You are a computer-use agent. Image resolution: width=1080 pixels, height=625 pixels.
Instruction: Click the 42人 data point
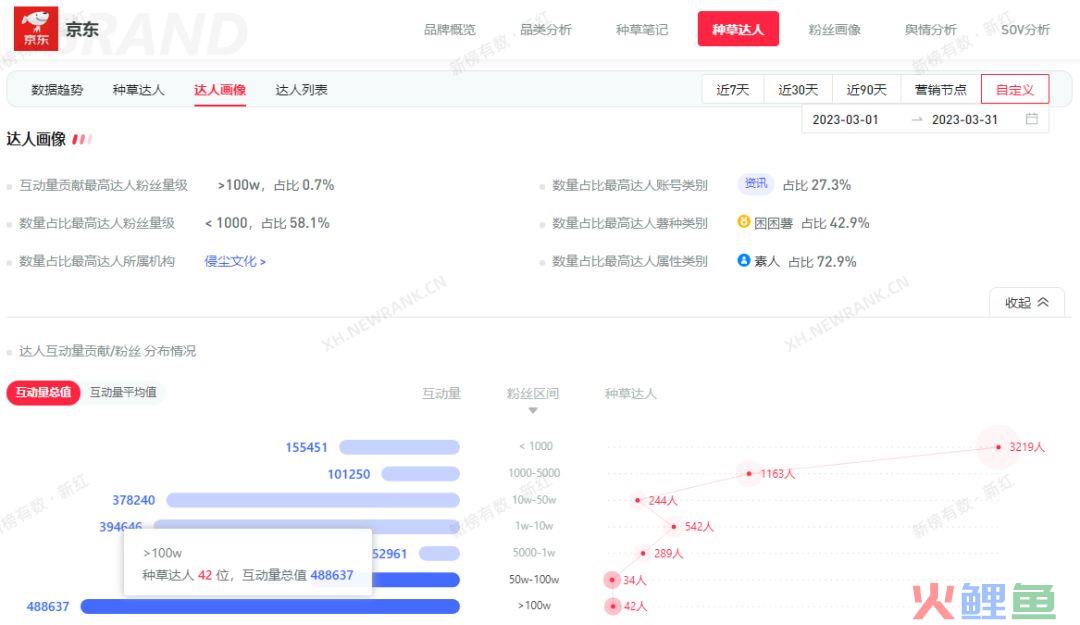pos(612,606)
